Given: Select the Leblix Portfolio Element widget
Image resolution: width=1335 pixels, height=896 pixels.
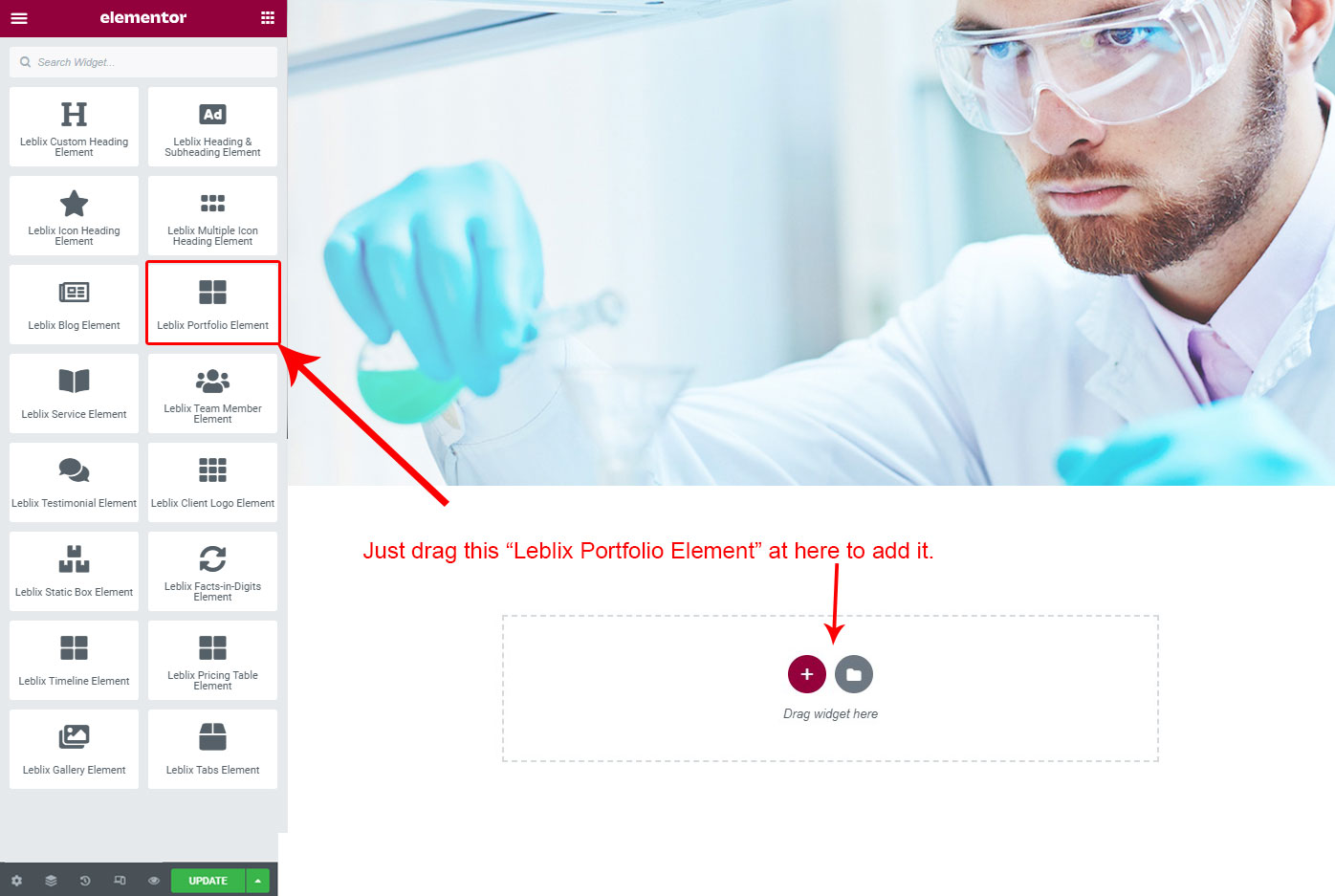Looking at the screenshot, I should click(x=212, y=303).
